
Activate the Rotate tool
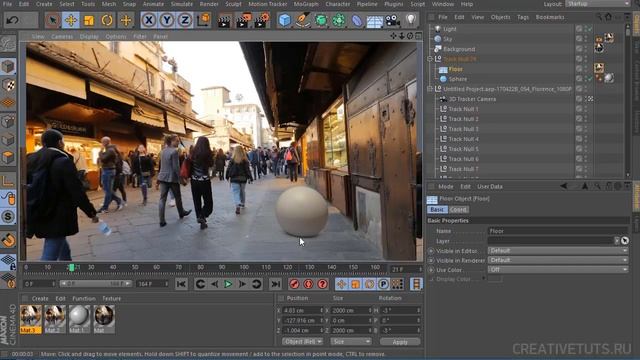(x=107, y=20)
